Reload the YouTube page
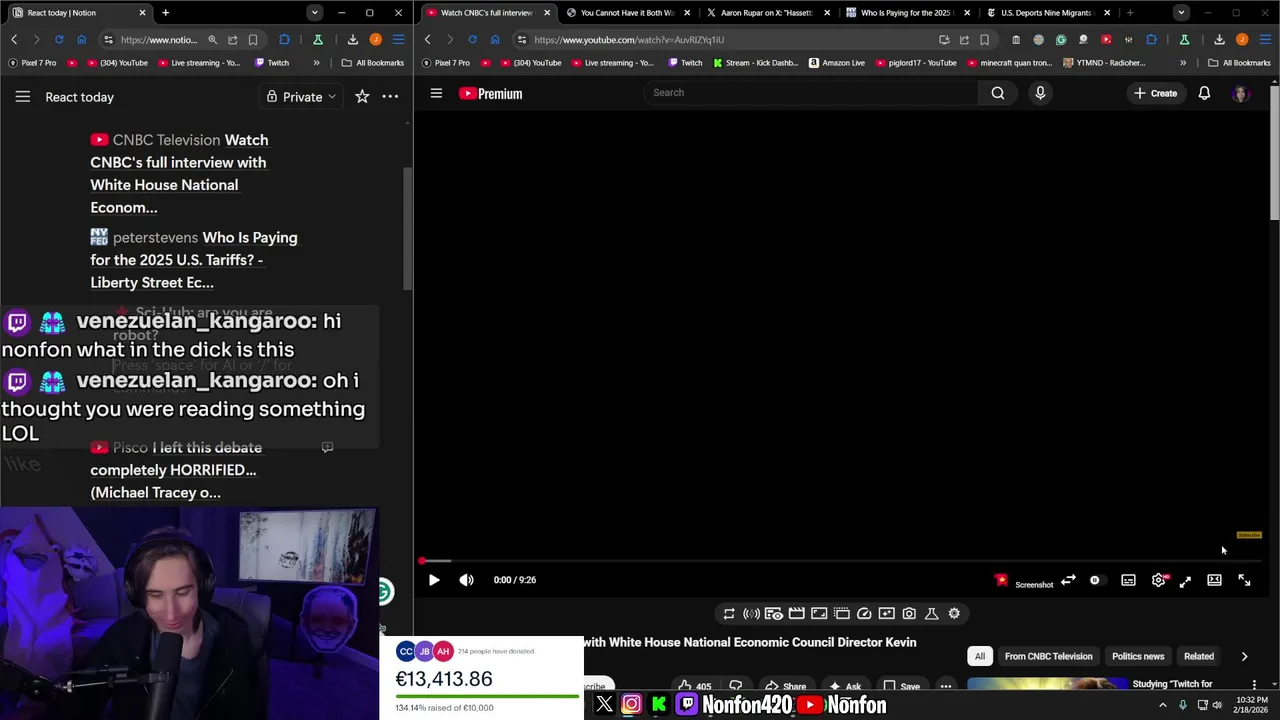 [472, 40]
